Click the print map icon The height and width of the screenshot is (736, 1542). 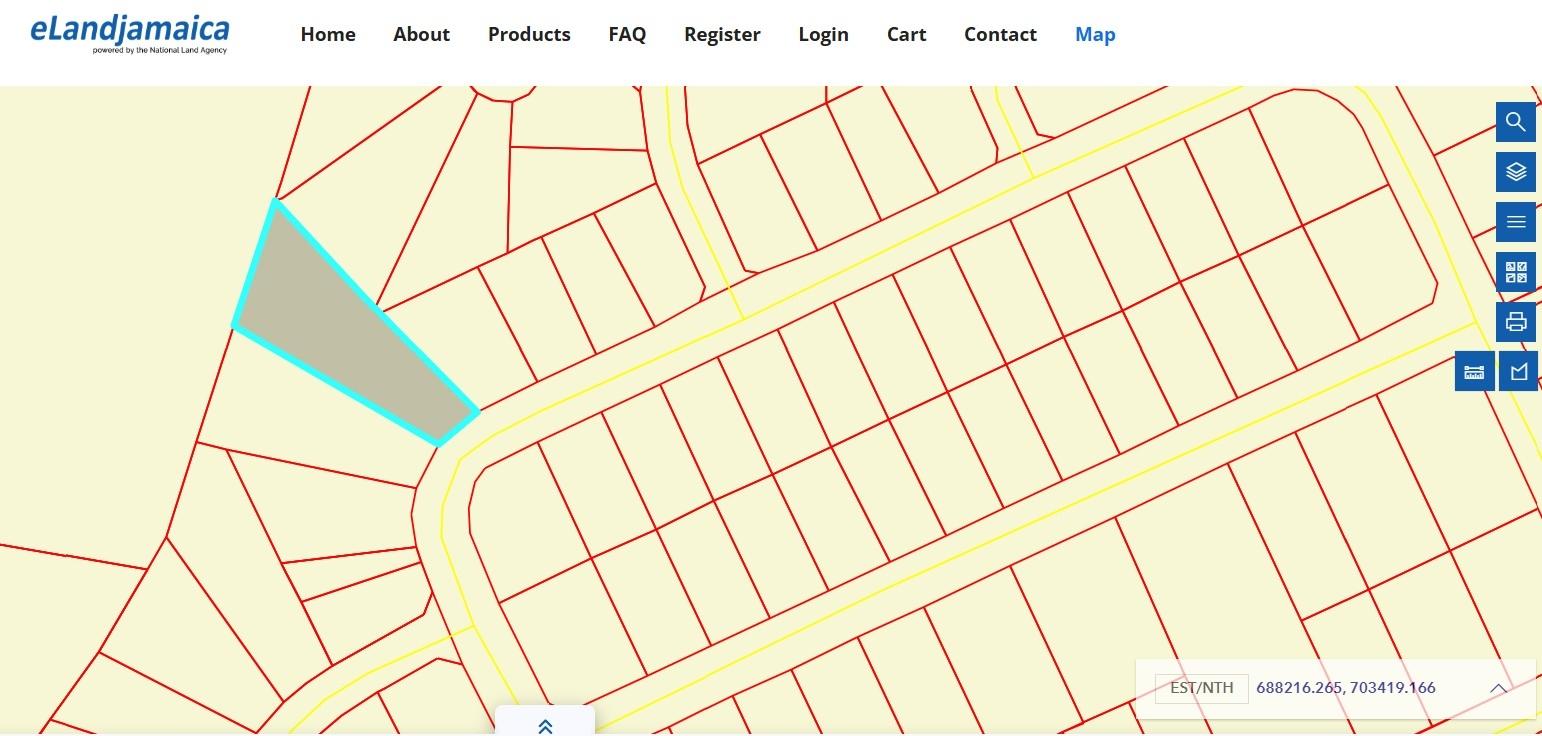(1515, 322)
